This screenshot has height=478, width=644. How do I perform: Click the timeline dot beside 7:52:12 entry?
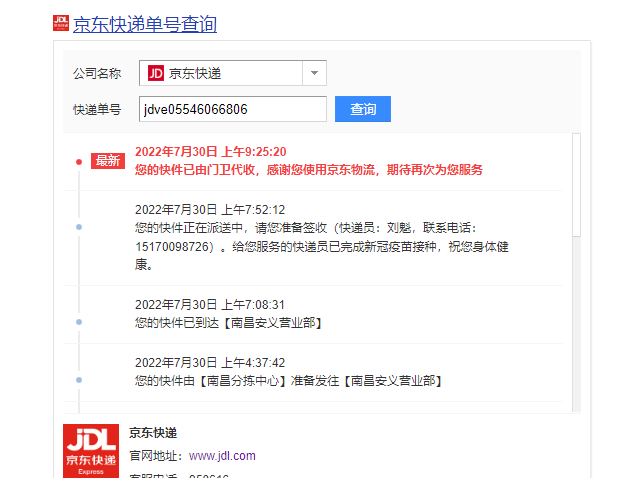click(79, 227)
